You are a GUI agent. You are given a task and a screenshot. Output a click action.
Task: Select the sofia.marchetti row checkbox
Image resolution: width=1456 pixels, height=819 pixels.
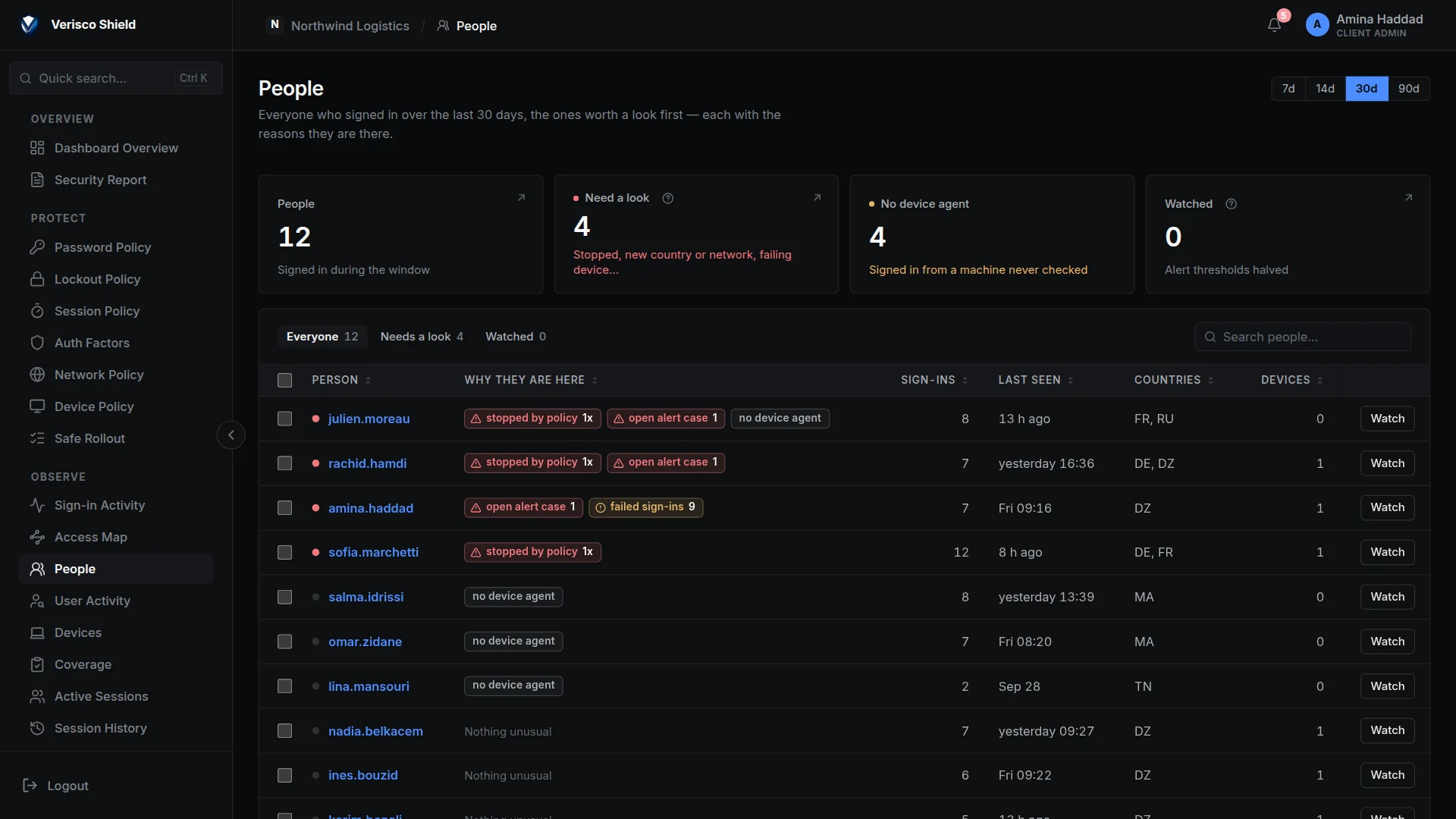pos(284,552)
